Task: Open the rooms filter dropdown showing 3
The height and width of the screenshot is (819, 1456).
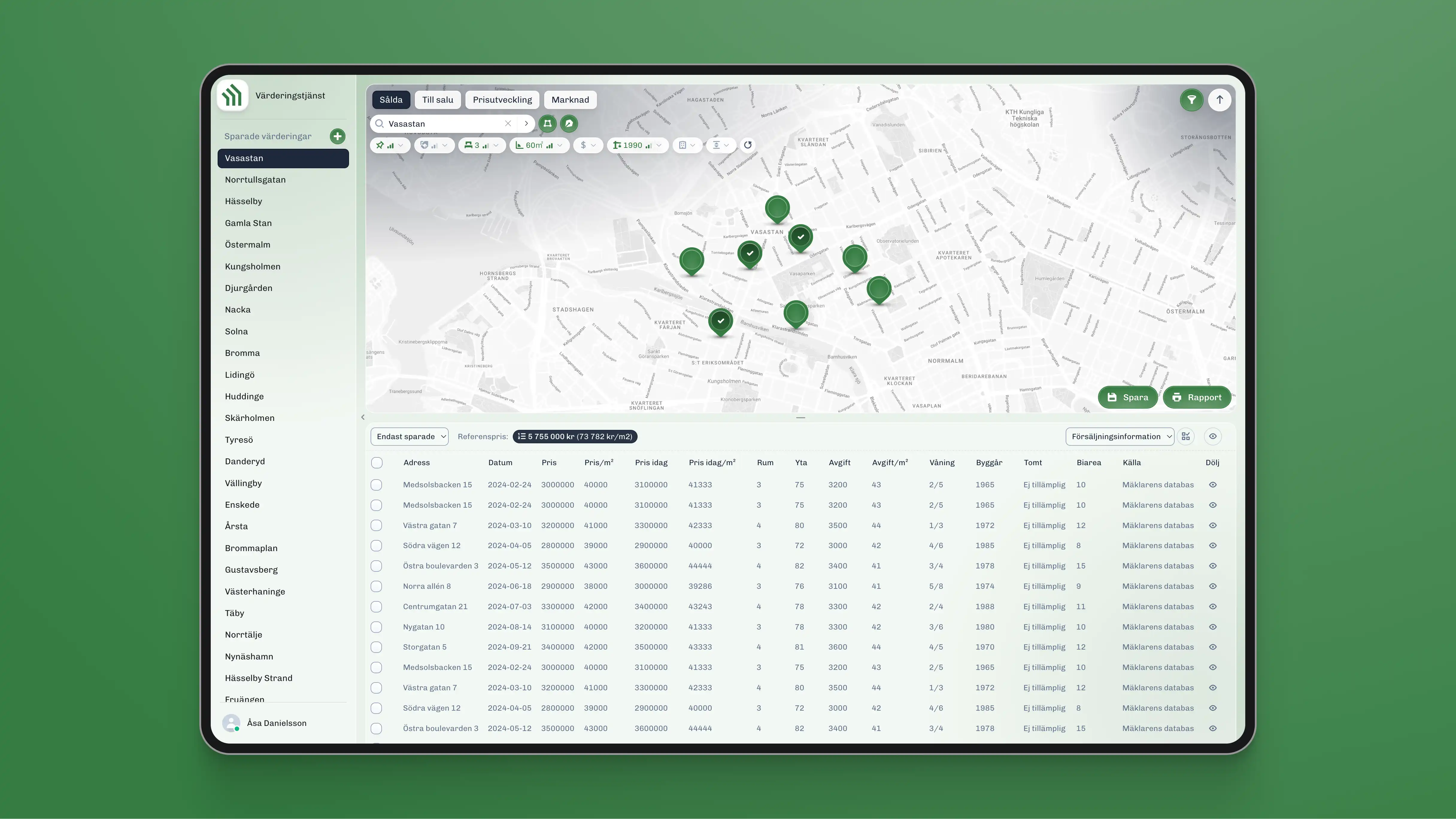Action: (482, 145)
